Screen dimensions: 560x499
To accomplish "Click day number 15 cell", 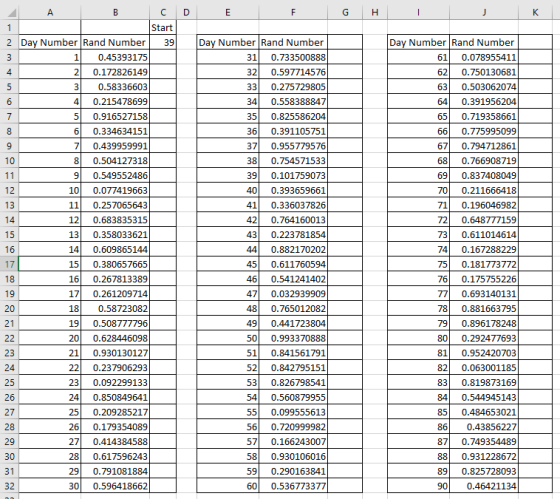I will (x=50, y=264).
